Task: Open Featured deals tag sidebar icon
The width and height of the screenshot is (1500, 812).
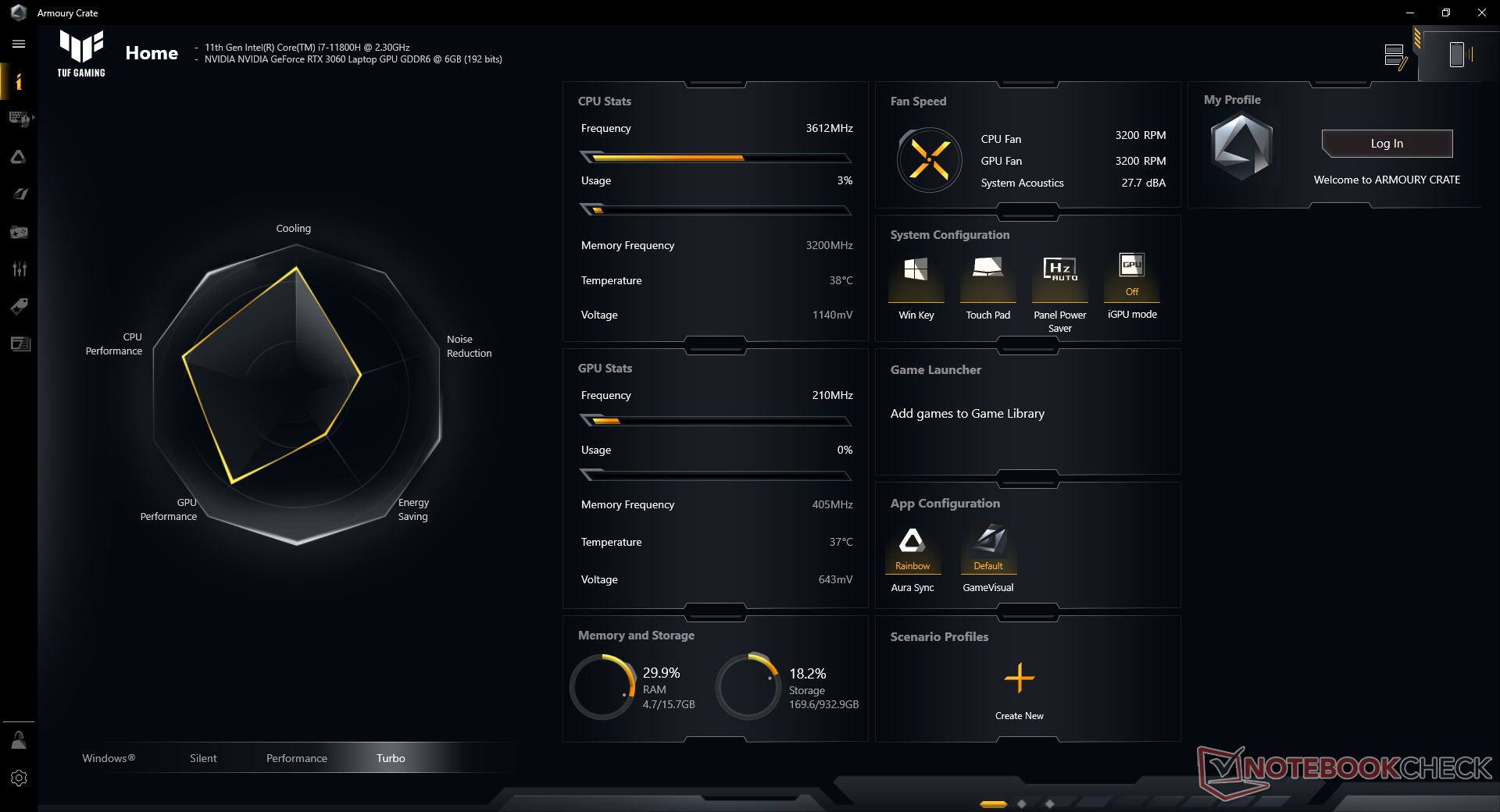Action: pyautogui.click(x=19, y=306)
